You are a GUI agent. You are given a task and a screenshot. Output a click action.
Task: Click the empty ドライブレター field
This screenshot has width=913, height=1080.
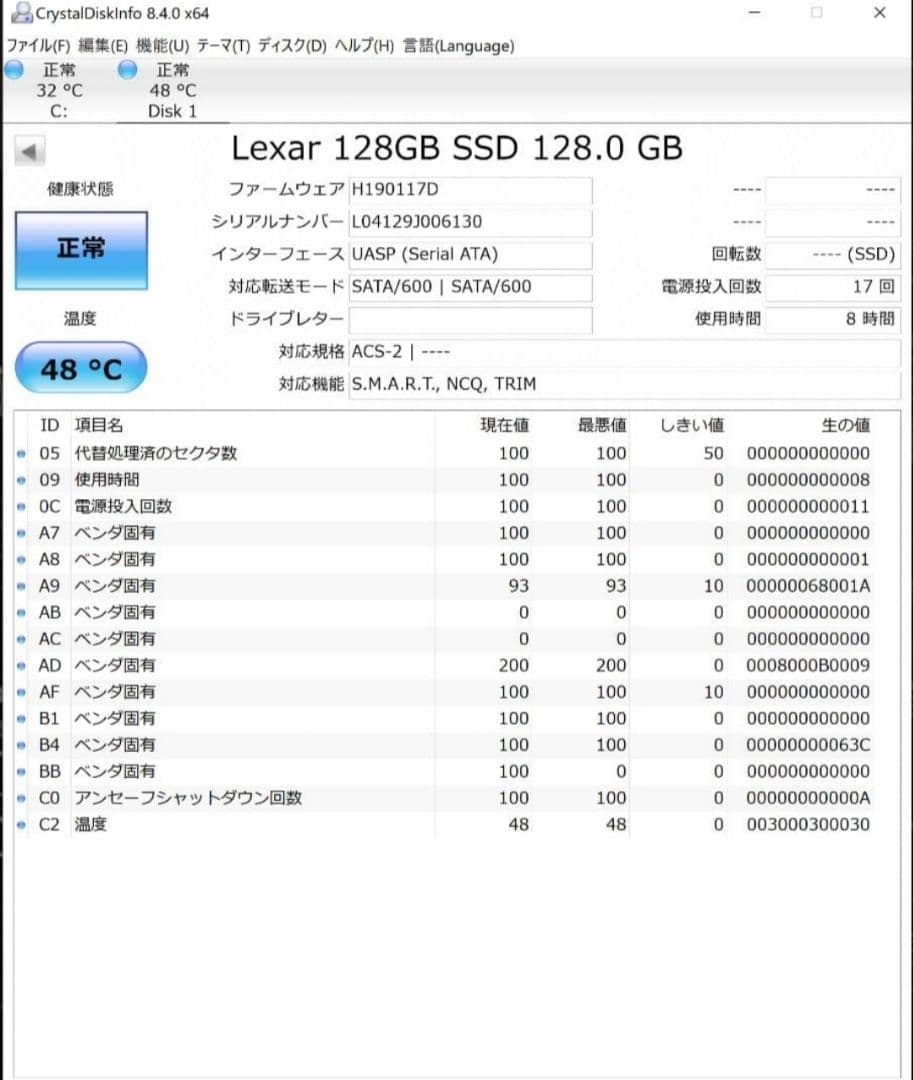pos(470,319)
